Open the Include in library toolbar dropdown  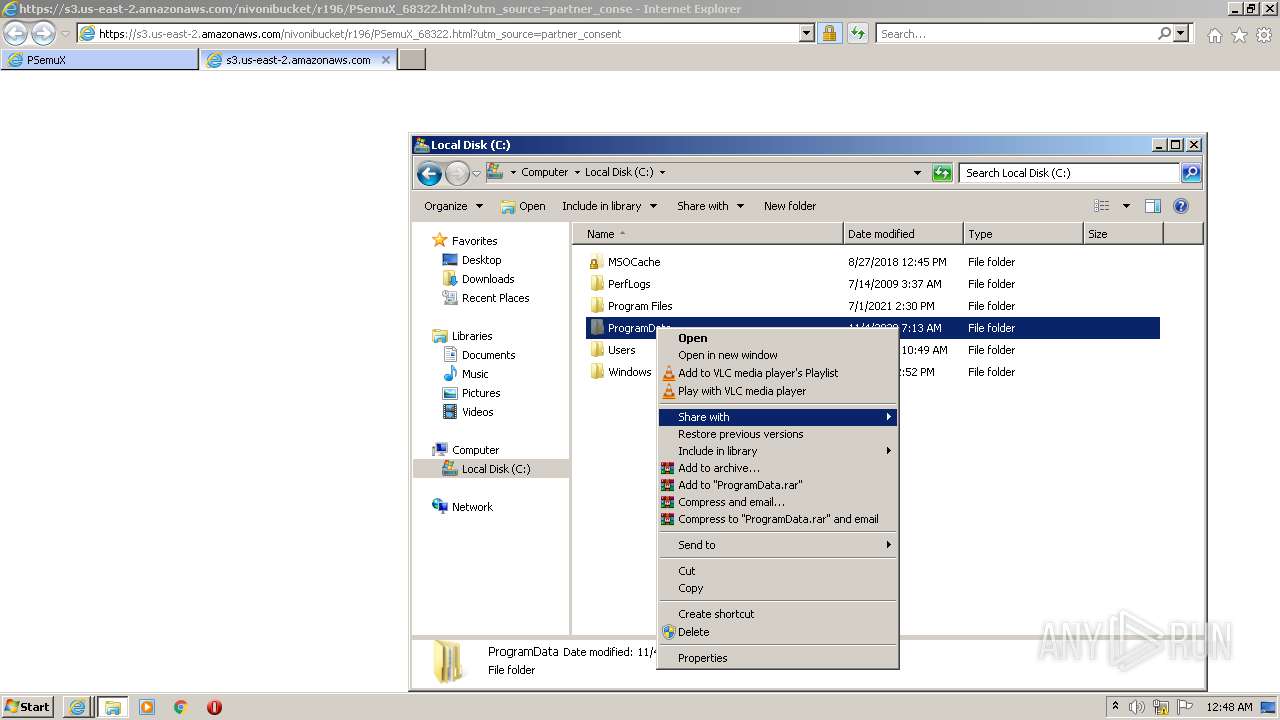tap(609, 206)
